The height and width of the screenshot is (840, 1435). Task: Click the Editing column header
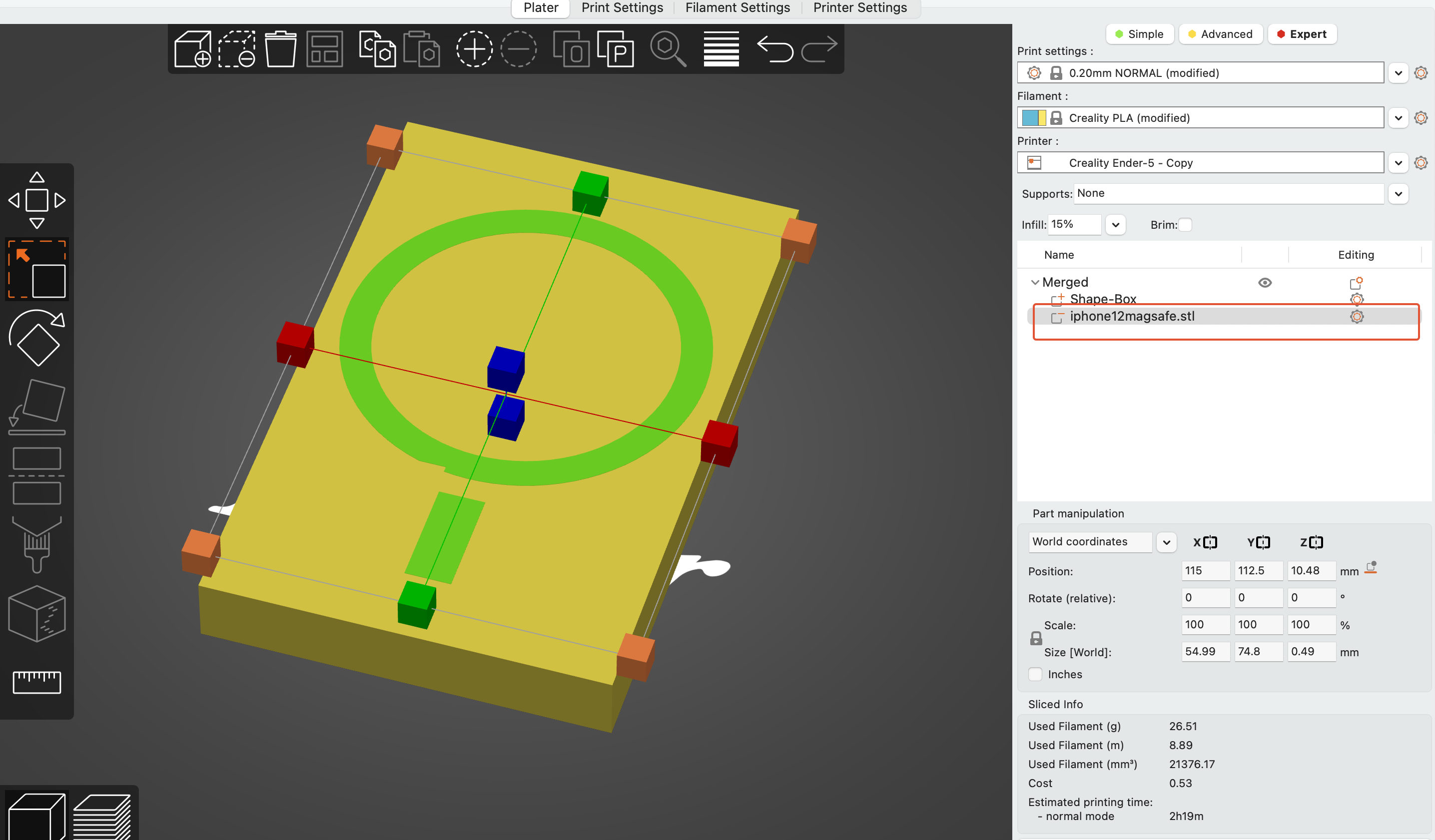[x=1355, y=255]
